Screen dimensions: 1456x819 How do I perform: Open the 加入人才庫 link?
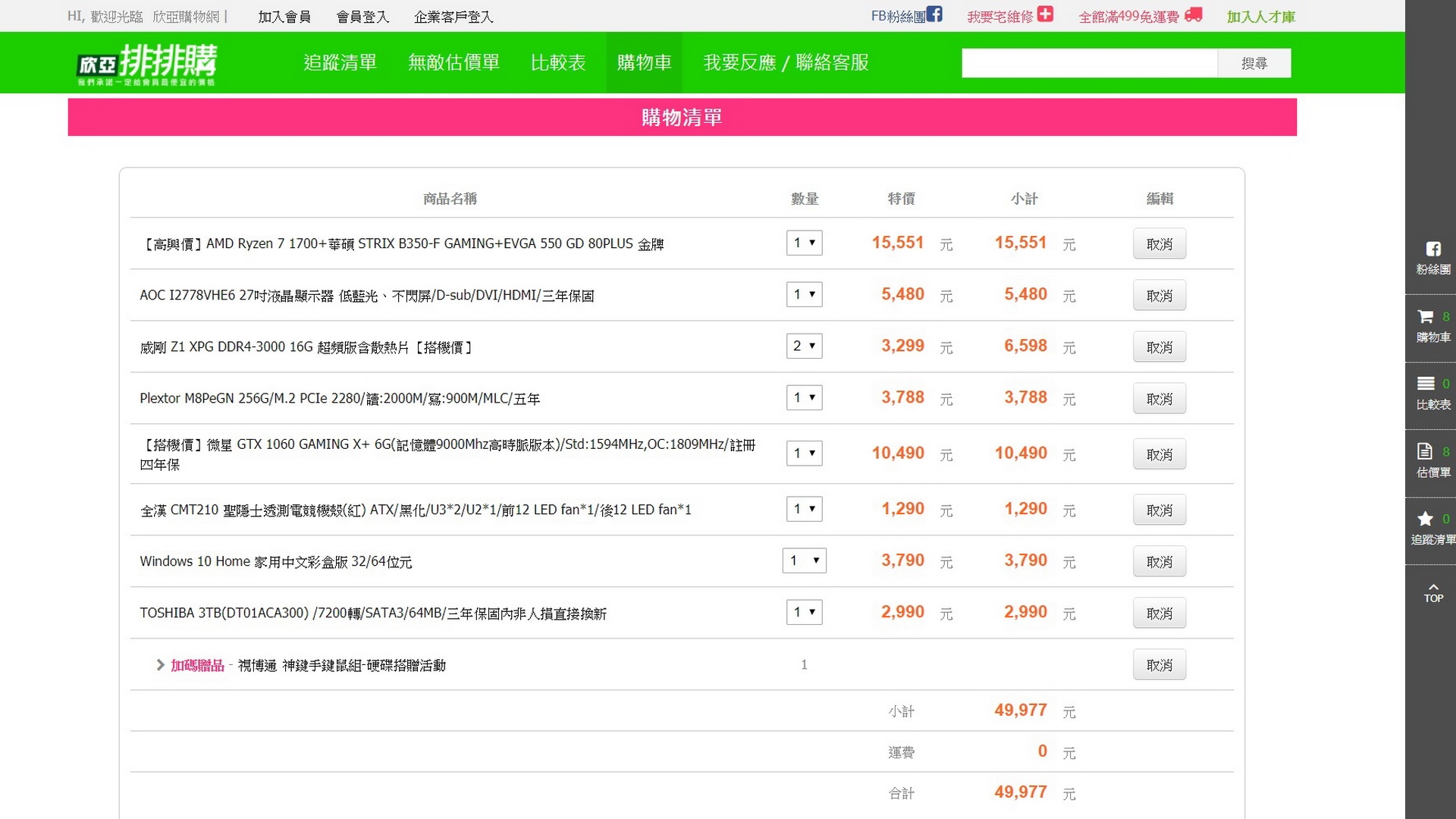pyautogui.click(x=1261, y=17)
